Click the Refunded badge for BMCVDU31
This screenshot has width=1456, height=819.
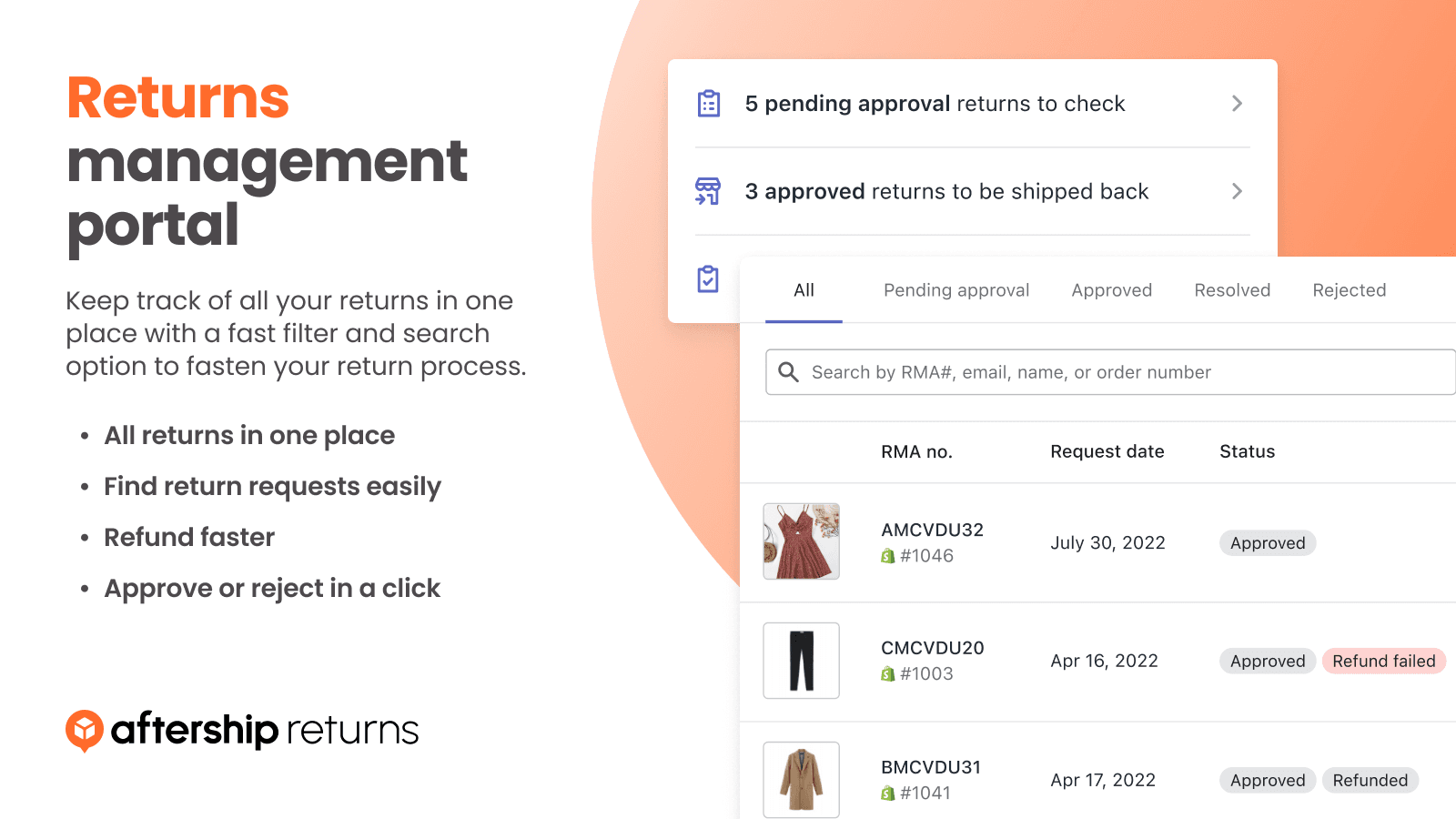point(1370,780)
